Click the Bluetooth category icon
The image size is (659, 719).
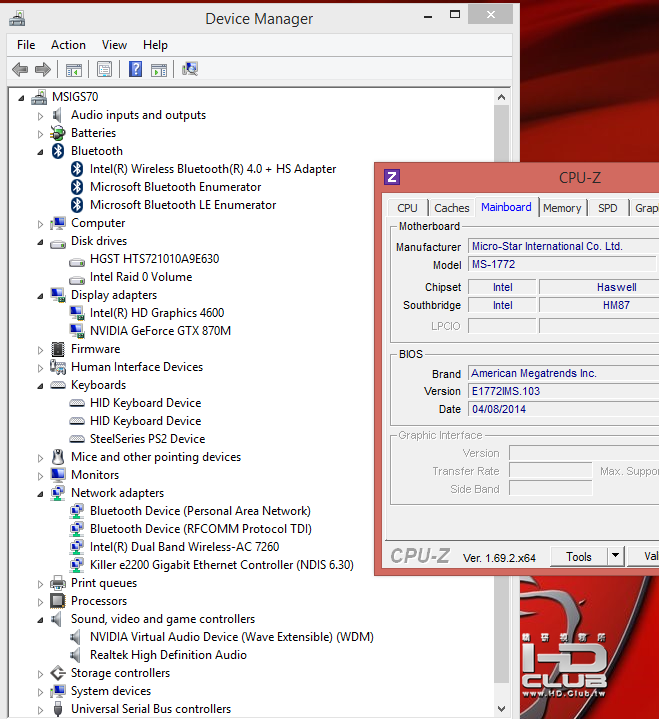58,151
